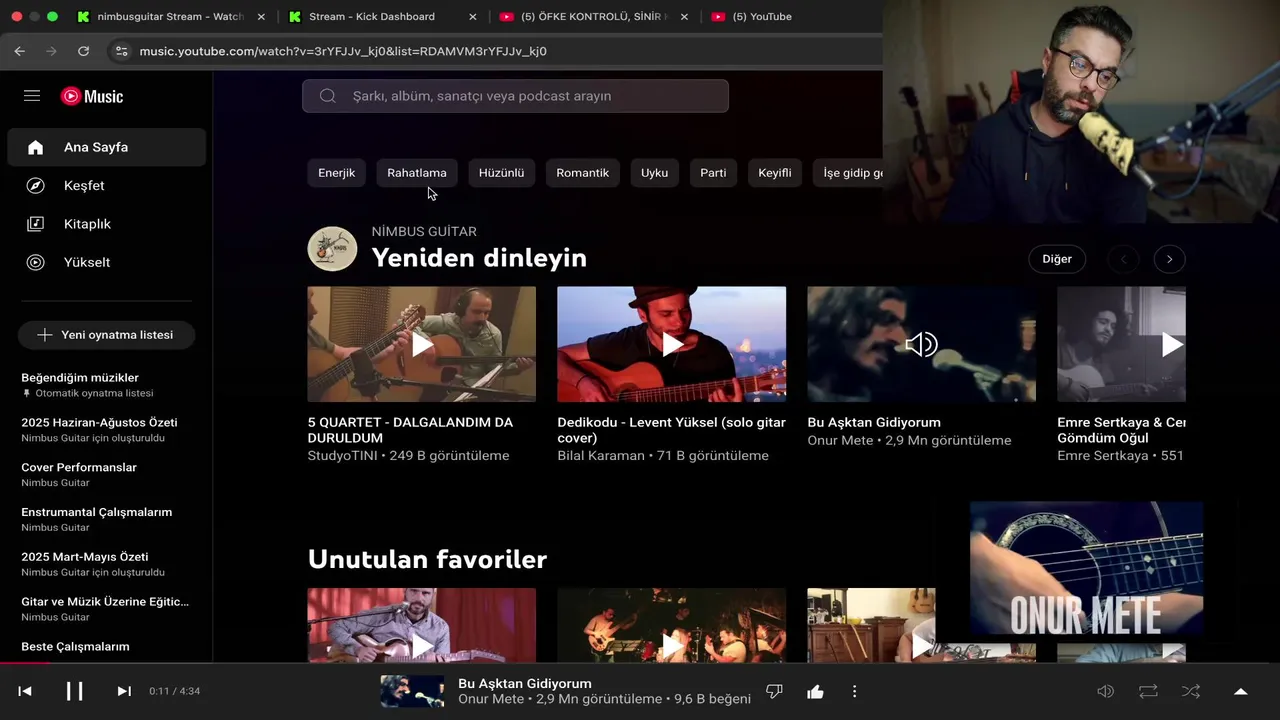This screenshot has width=1280, height=720.
Task: Click the YouTube Music logo
Action: pos(92,96)
